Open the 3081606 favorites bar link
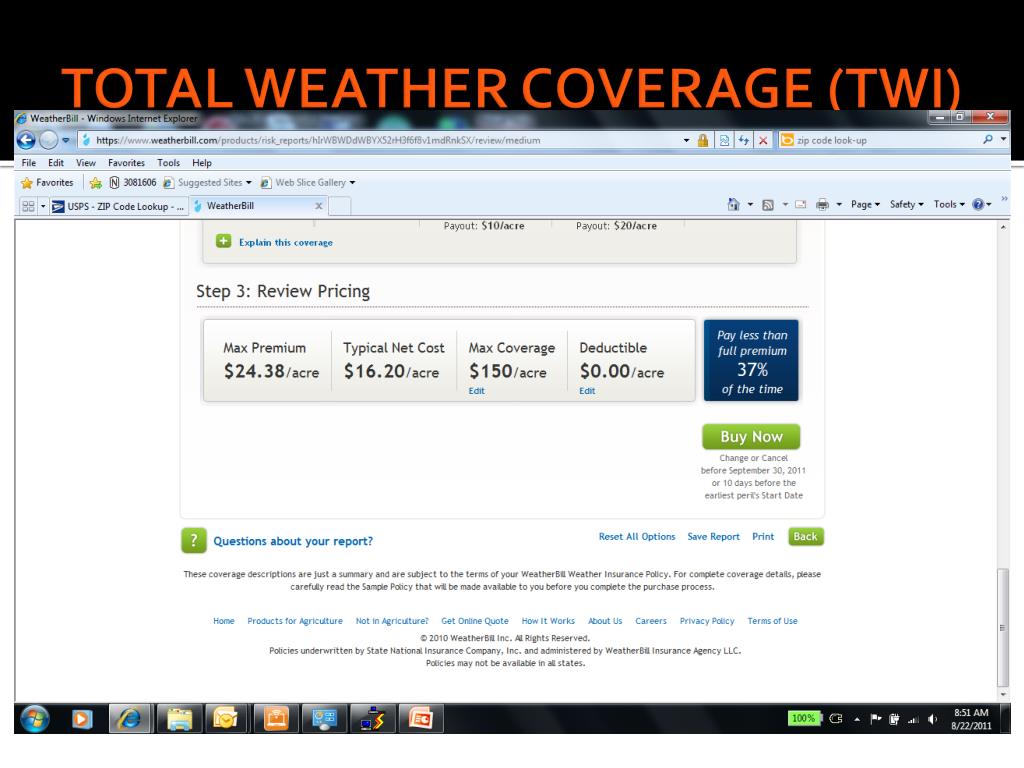The image size is (1024, 768). (133, 183)
